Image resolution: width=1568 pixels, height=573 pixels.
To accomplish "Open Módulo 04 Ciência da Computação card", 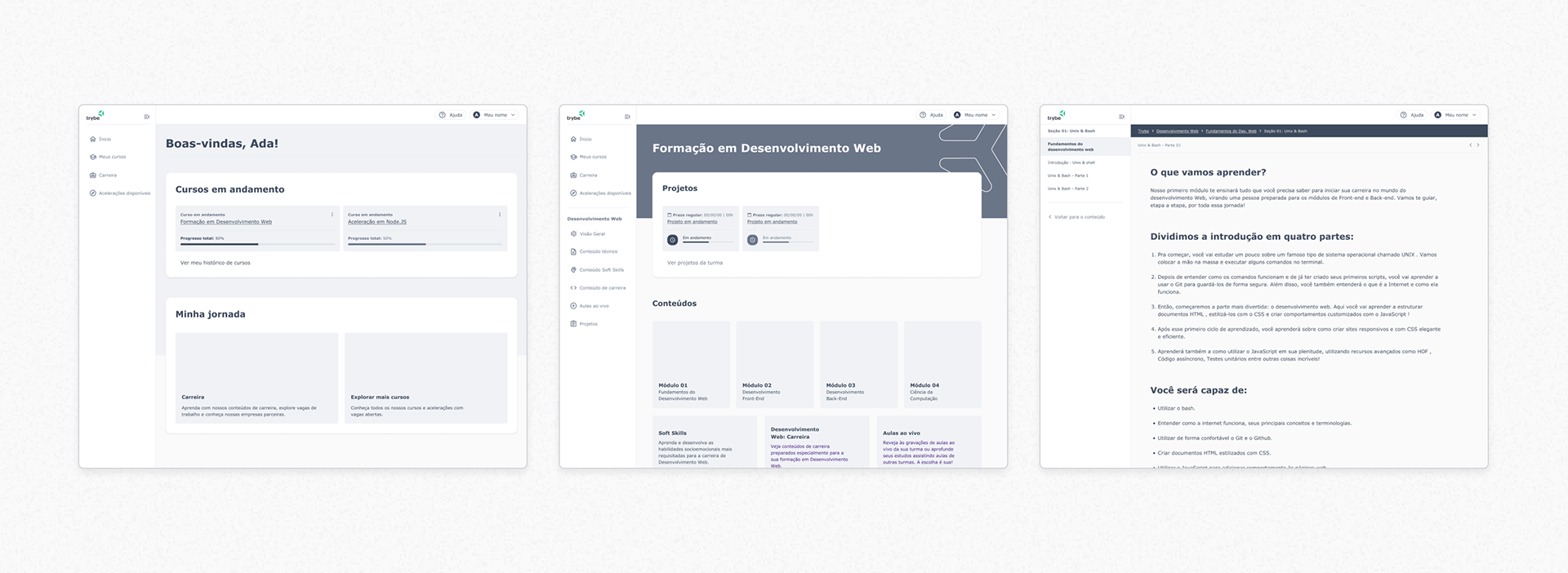I will [x=942, y=364].
